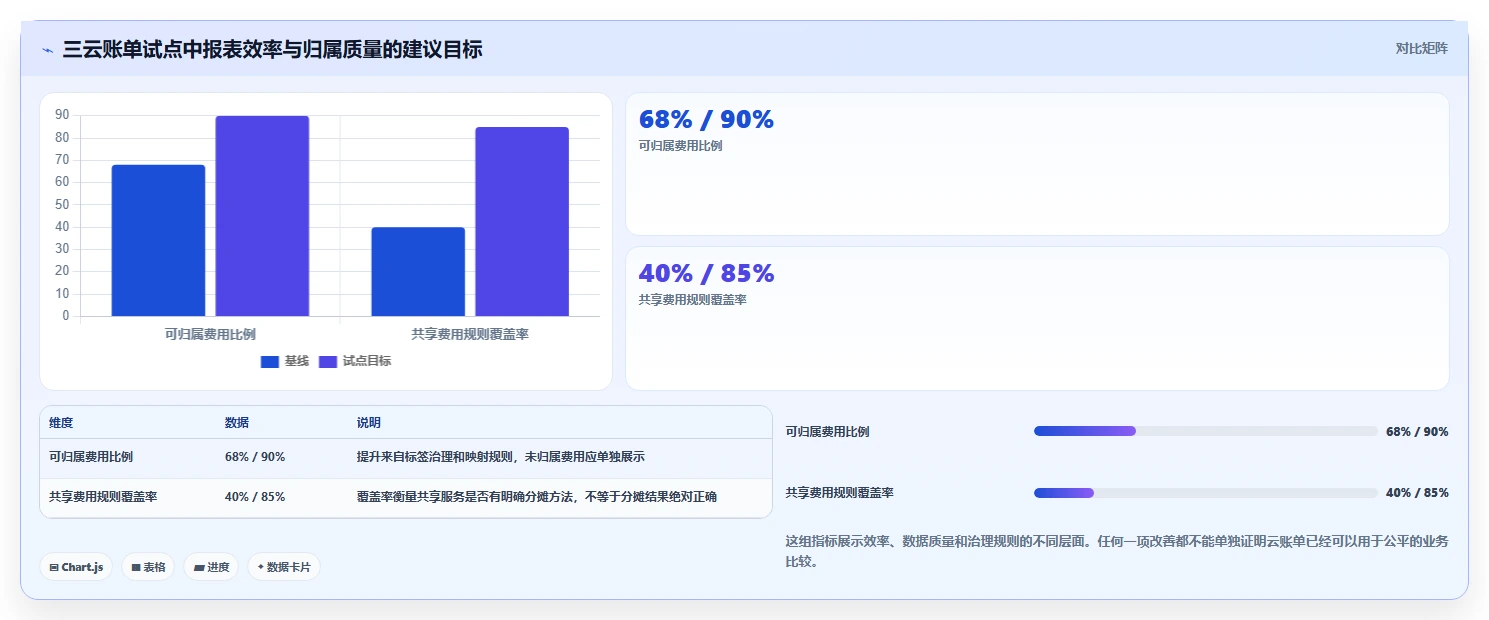
Task: Click the 数据 column header
Action: (x=237, y=423)
